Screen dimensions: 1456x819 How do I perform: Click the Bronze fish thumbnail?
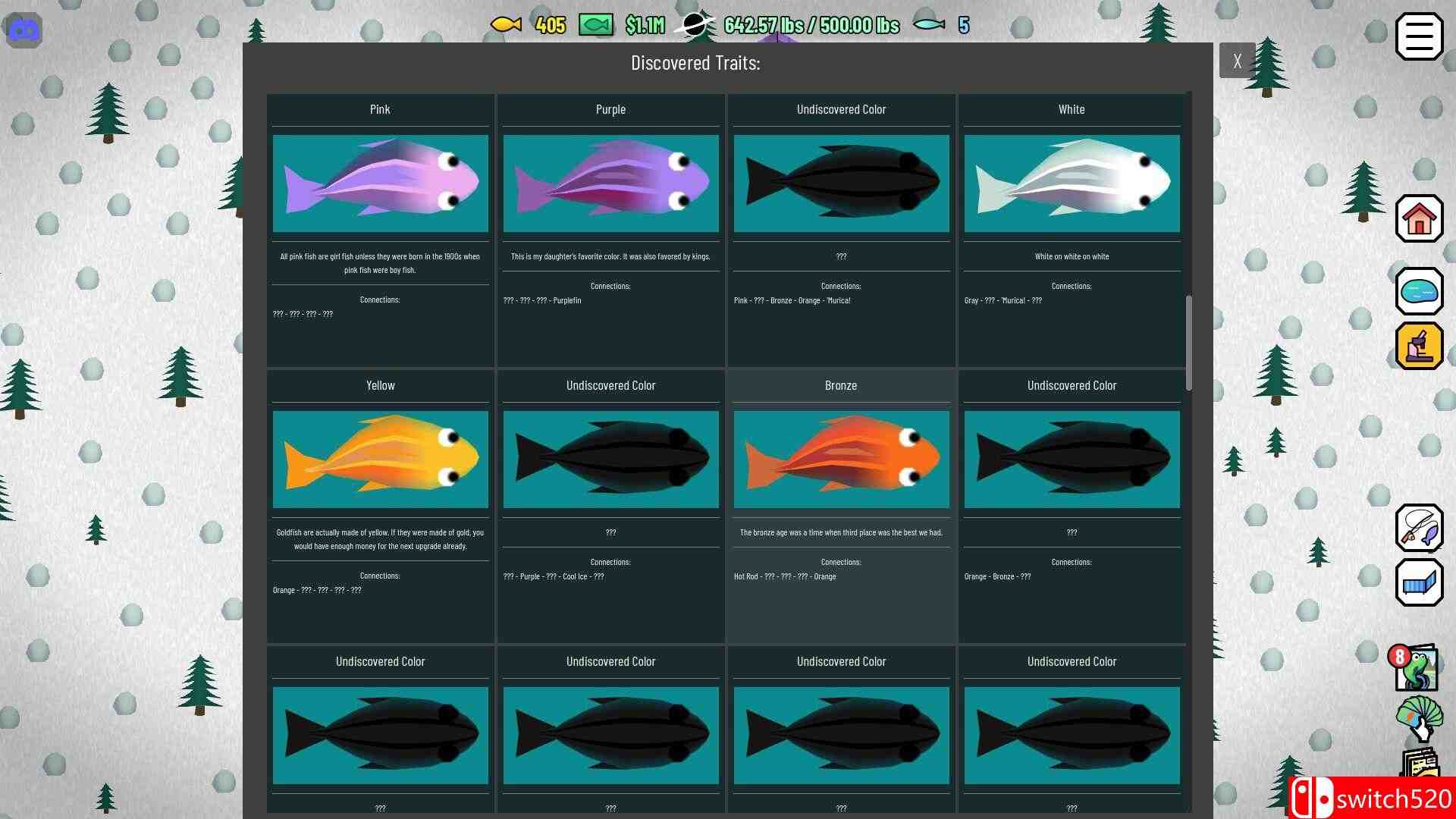coord(841,459)
